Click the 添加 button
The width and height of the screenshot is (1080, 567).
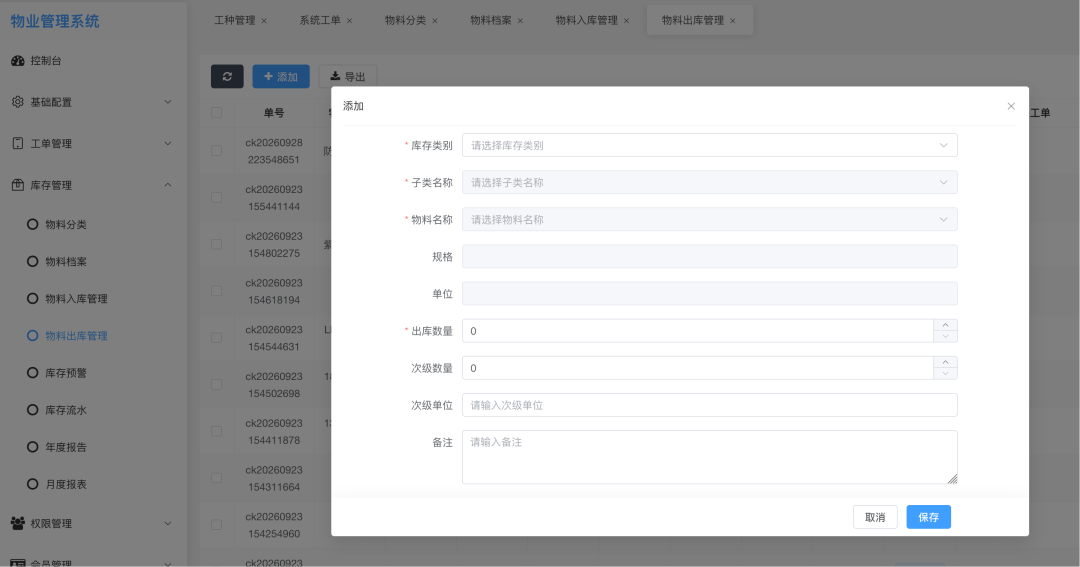click(x=281, y=76)
